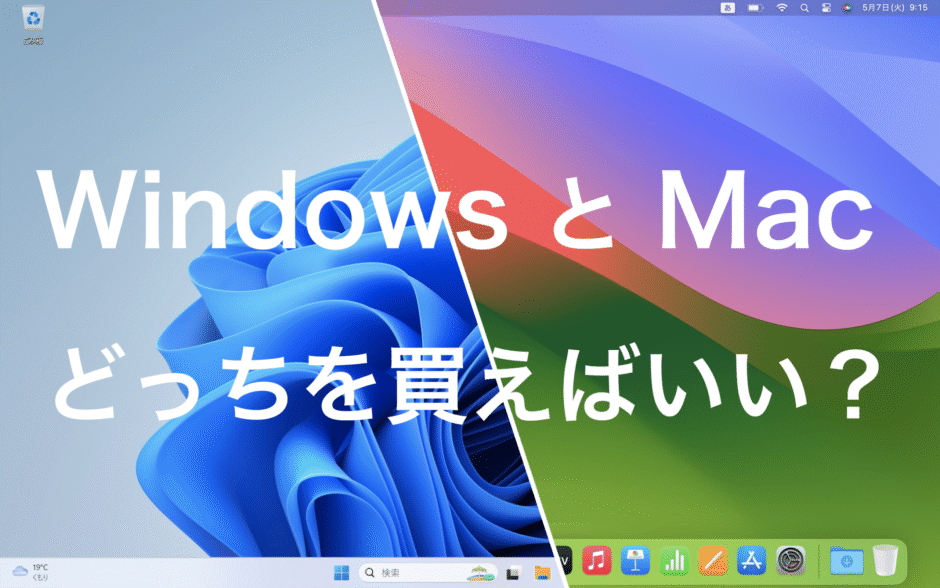The width and height of the screenshot is (940, 588).
Task: Activate Siri from the menu bar
Action: [x=846, y=8]
